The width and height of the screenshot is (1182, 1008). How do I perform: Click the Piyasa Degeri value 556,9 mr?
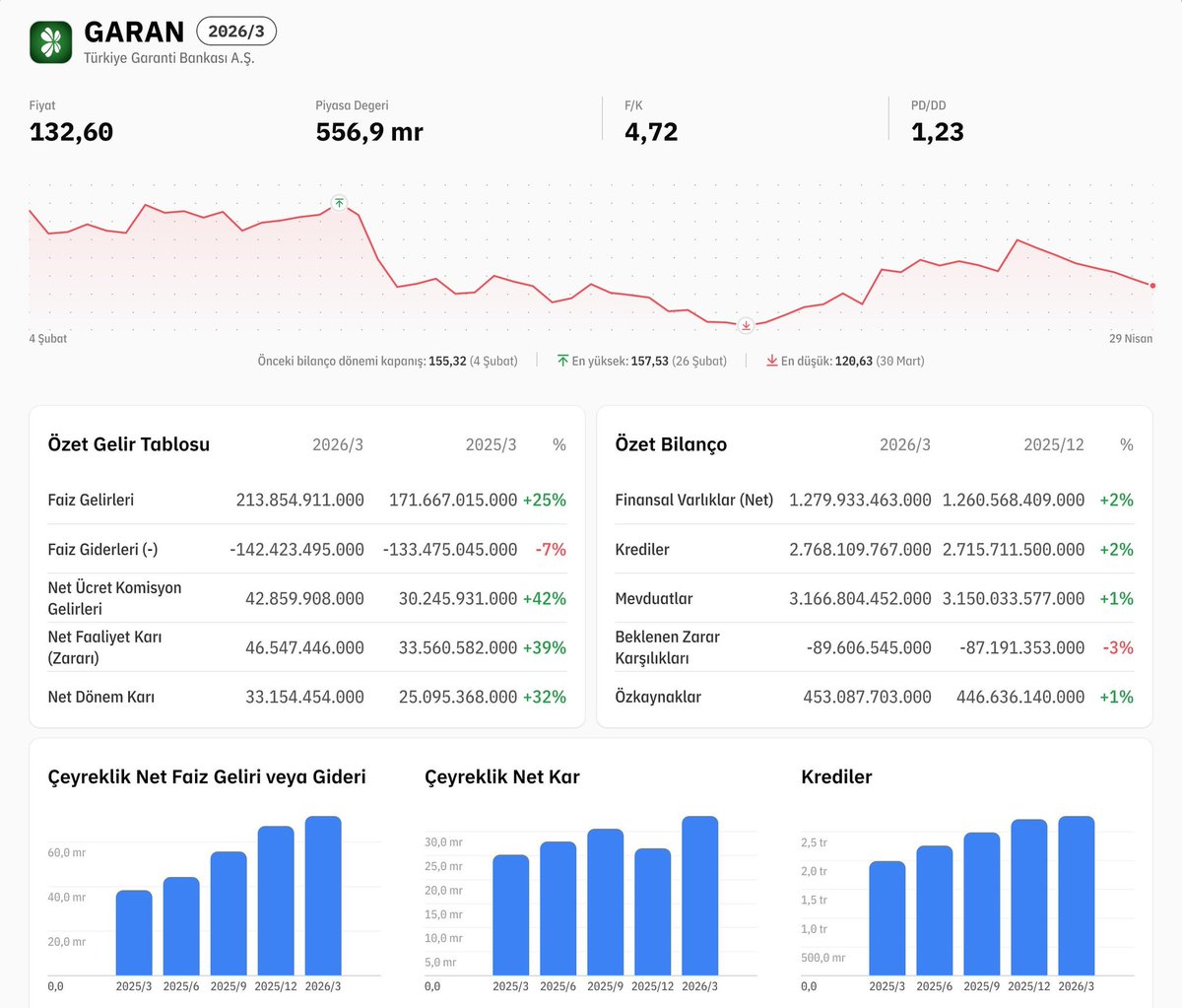tap(369, 132)
